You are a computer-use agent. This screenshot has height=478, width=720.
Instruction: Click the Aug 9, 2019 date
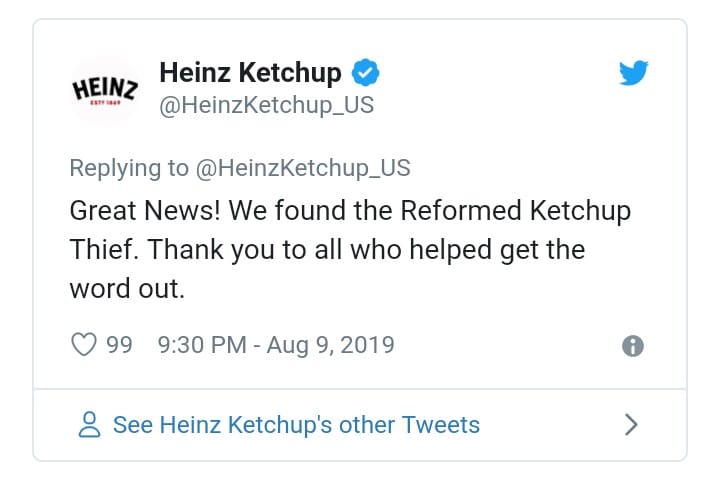click(330, 346)
